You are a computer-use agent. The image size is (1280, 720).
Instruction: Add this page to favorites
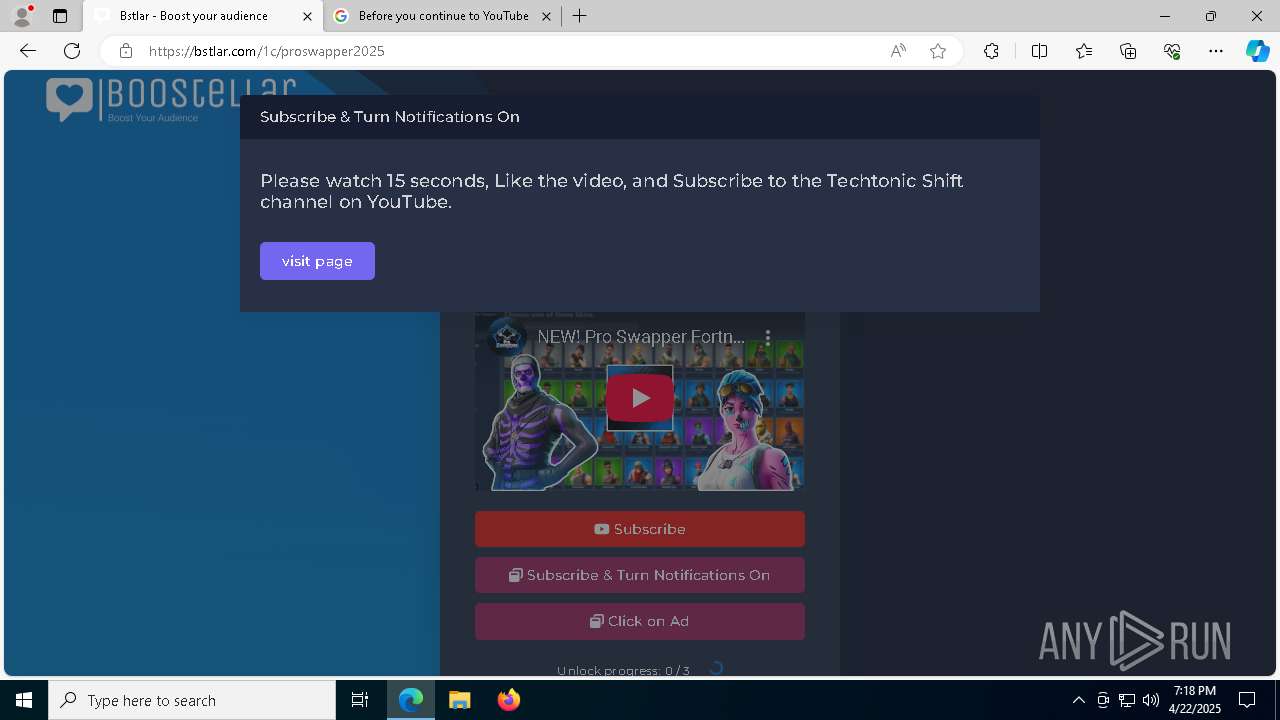(x=938, y=51)
